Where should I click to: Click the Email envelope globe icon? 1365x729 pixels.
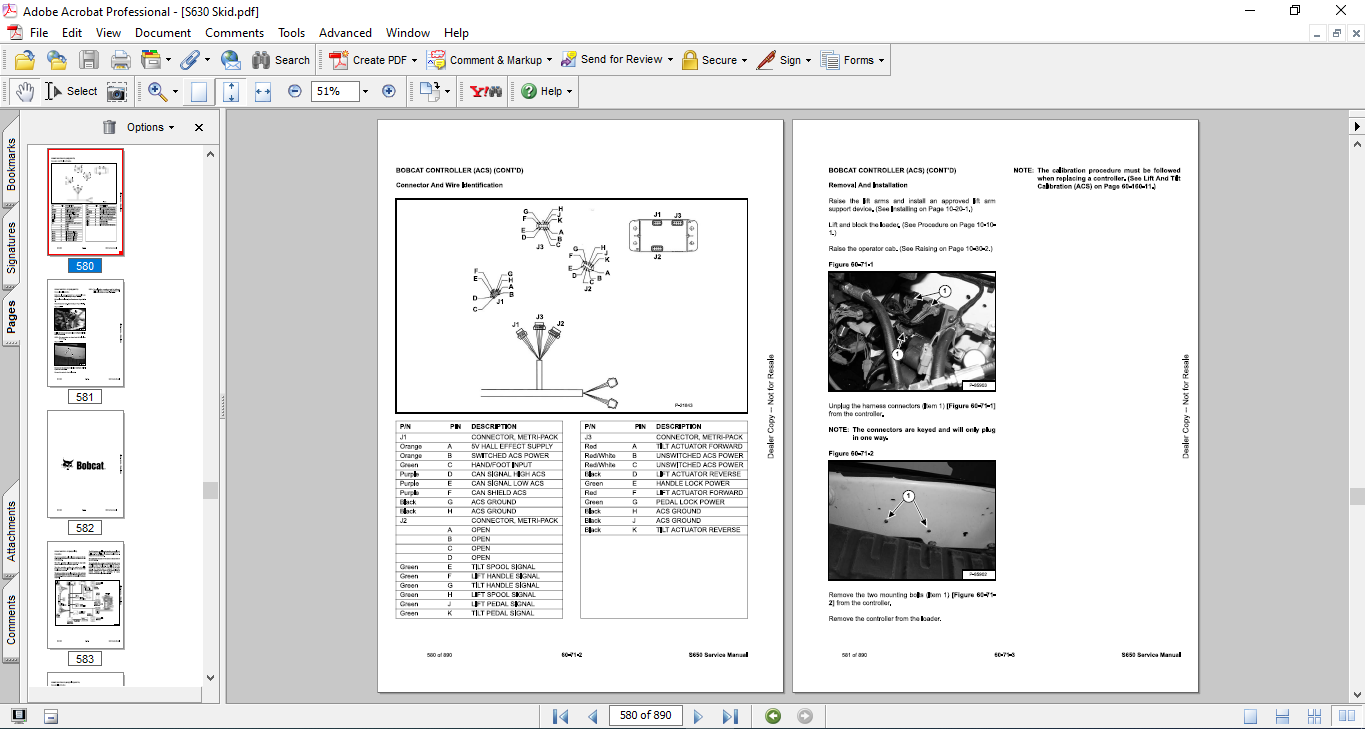(230, 60)
